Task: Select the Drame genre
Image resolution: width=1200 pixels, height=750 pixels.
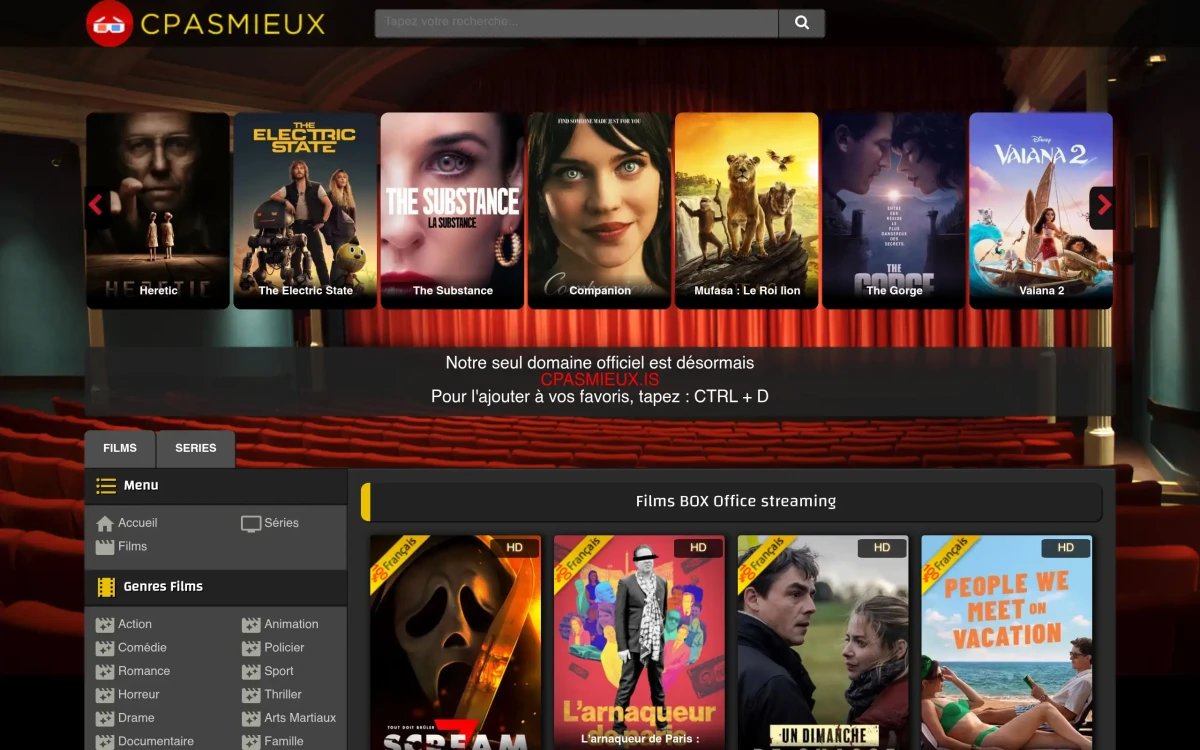Action: tap(136, 718)
